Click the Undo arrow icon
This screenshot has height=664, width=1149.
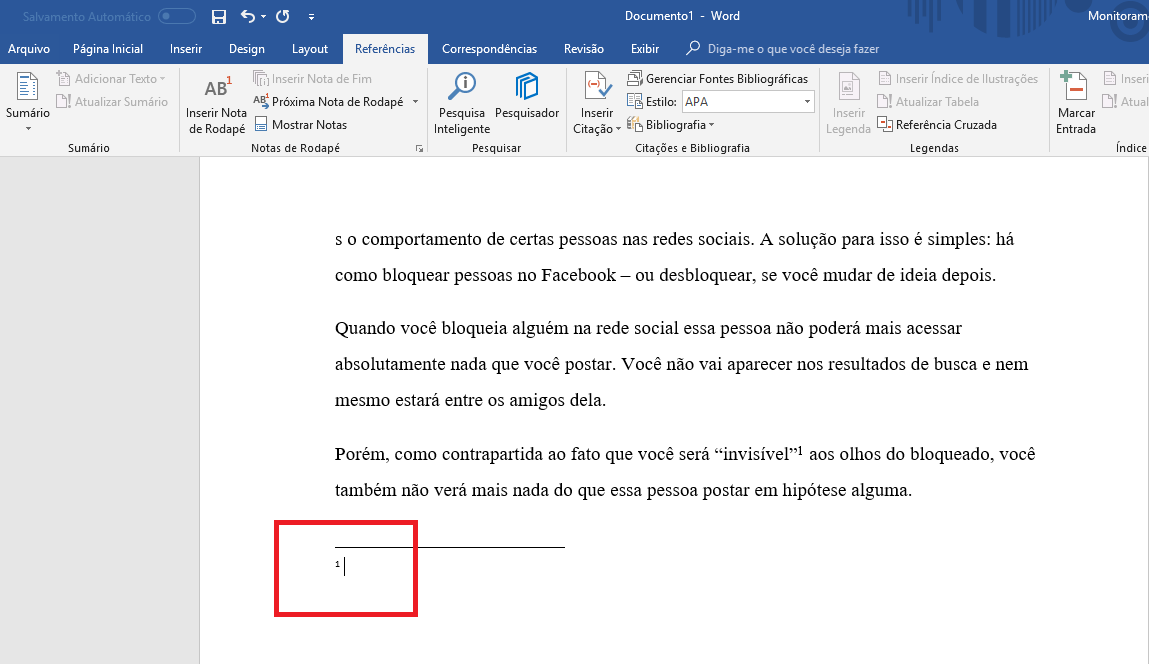point(248,16)
